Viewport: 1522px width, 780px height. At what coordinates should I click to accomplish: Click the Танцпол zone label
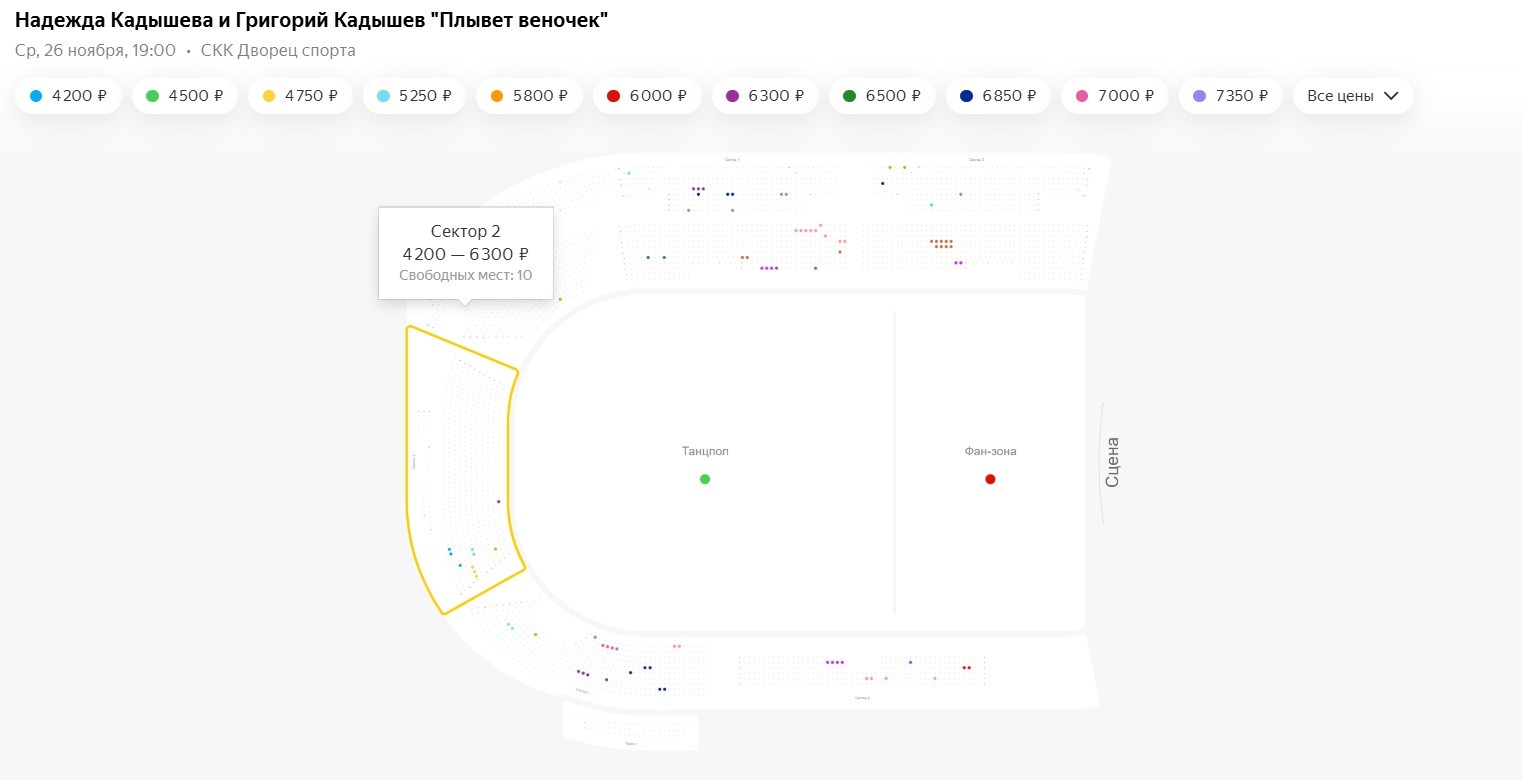[x=705, y=451]
